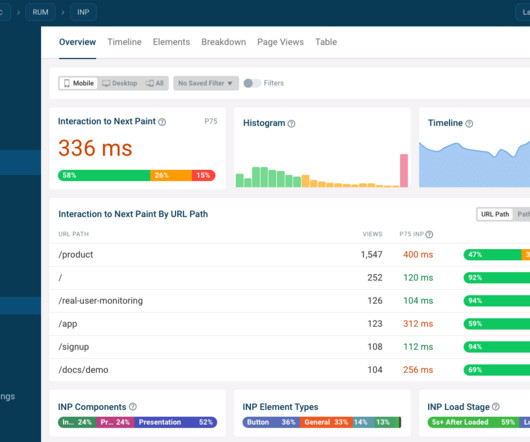Open the /app row
530x442 pixels.
pyautogui.click(x=290, y=324)
